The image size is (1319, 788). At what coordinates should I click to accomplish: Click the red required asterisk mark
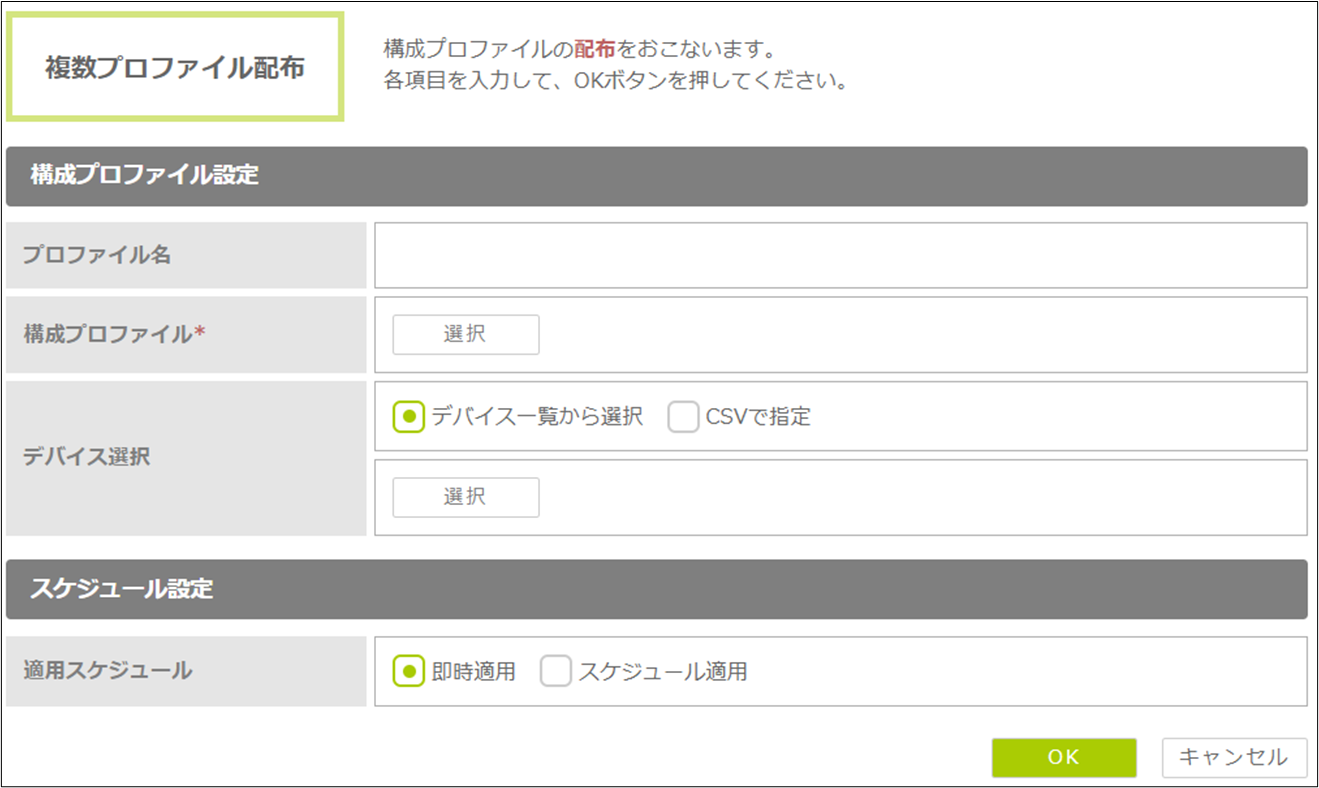(x=199, y=334)
